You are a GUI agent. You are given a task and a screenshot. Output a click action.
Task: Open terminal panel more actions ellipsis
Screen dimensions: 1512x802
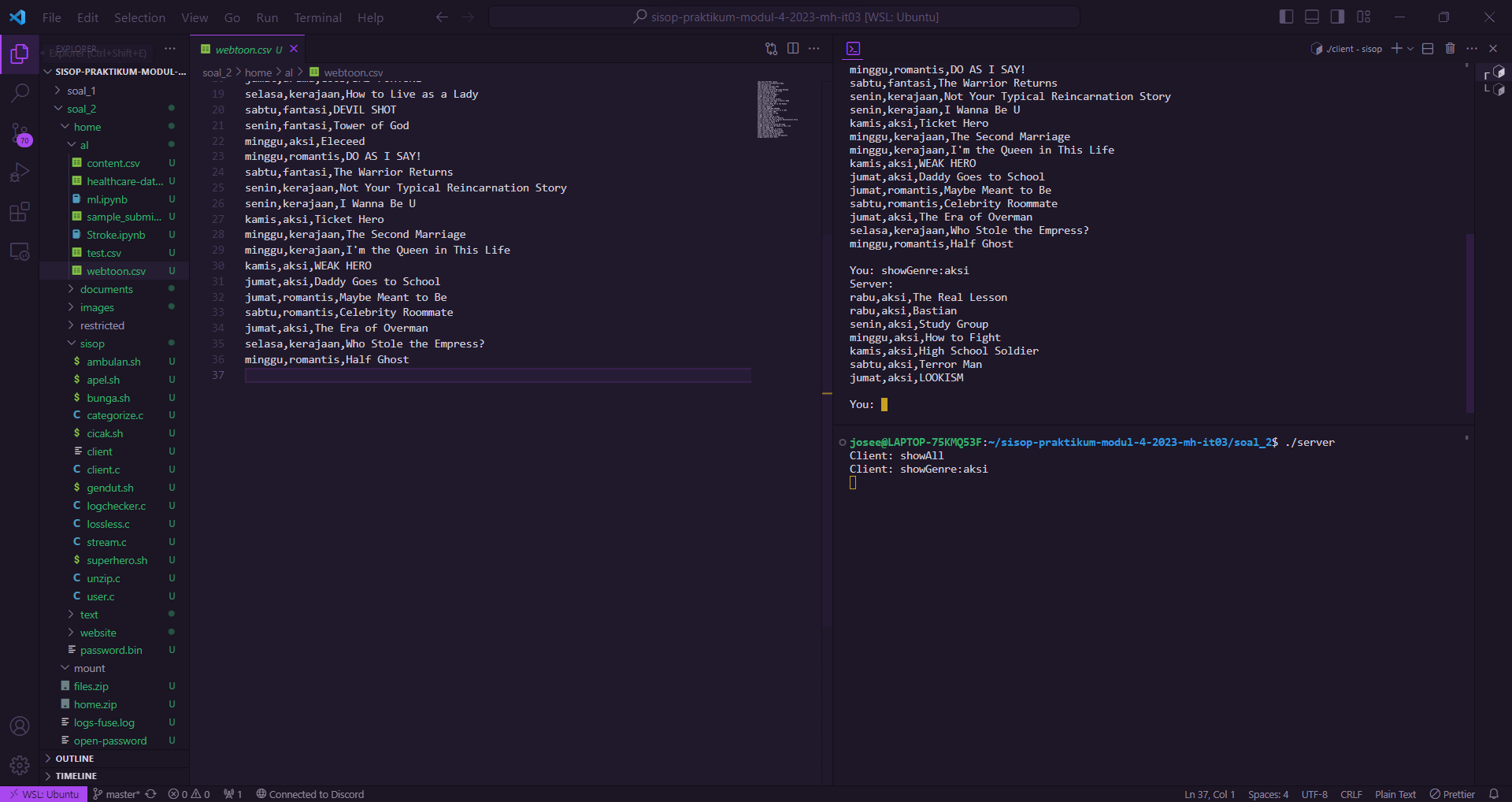pyautogui.click(x=1472, y=49)
